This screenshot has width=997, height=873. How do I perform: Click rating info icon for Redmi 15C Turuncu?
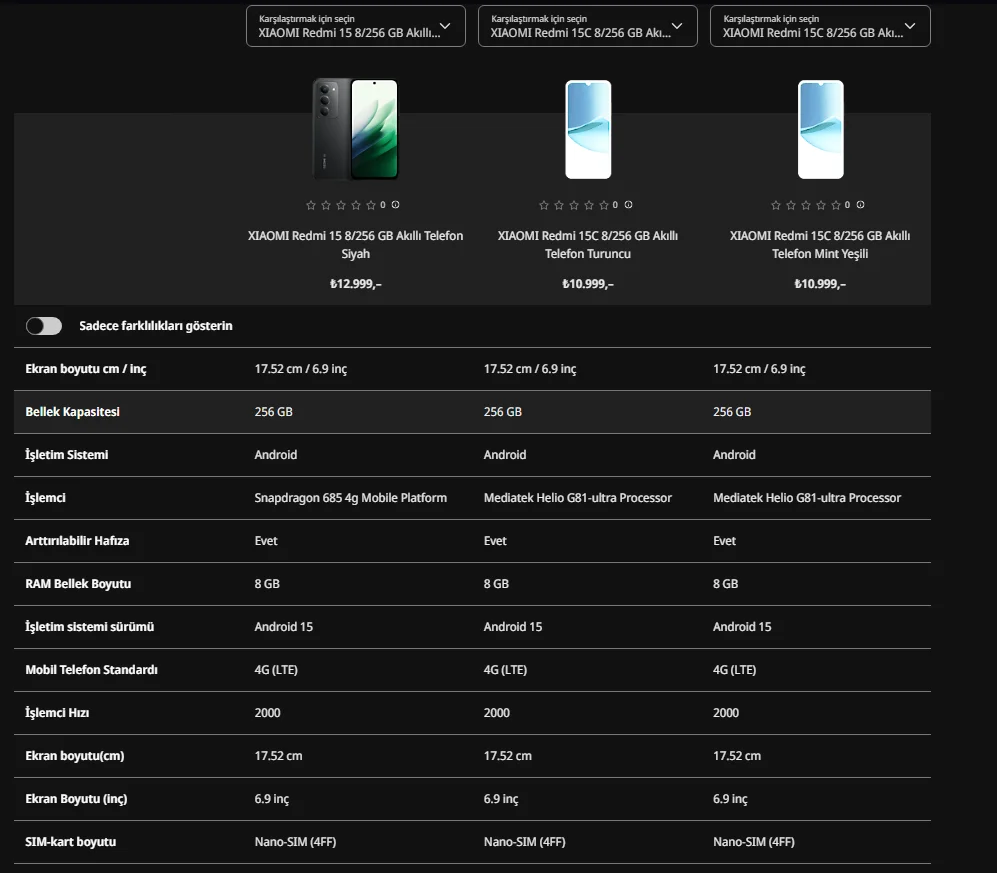pos(628,205)
